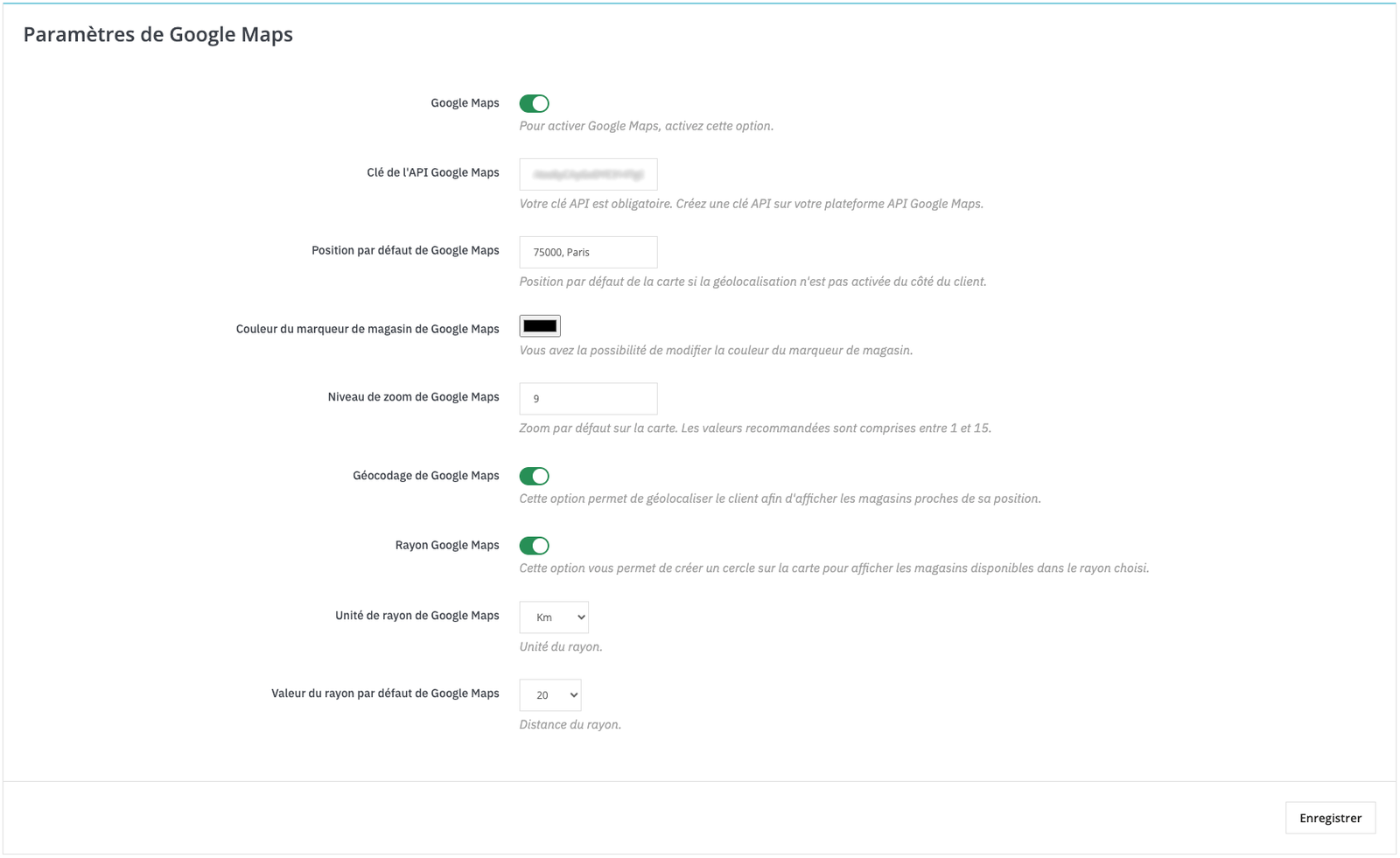Click the 'Rayon Google Maps' label

coord(447,545)
